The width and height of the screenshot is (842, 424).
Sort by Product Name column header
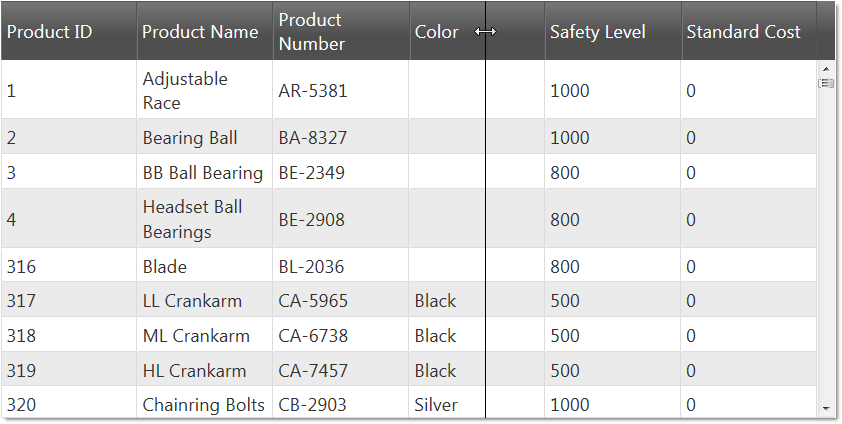tap(200, 32)
